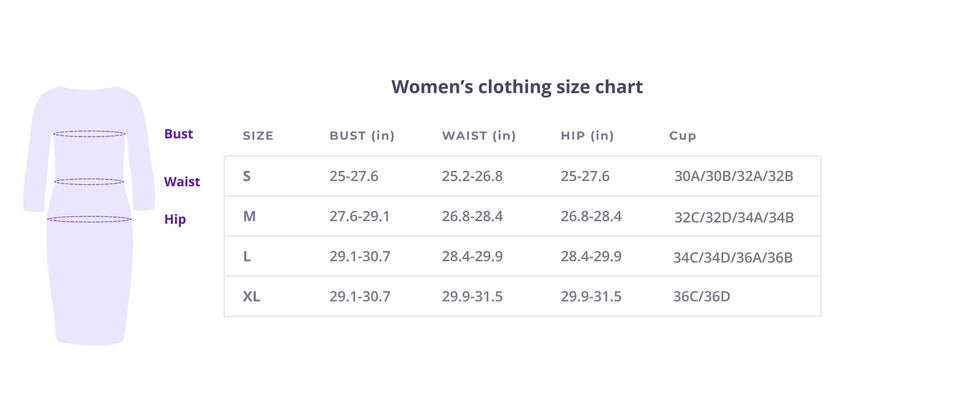Click the hip measurement ellipse on dress

tap(89, 219)
